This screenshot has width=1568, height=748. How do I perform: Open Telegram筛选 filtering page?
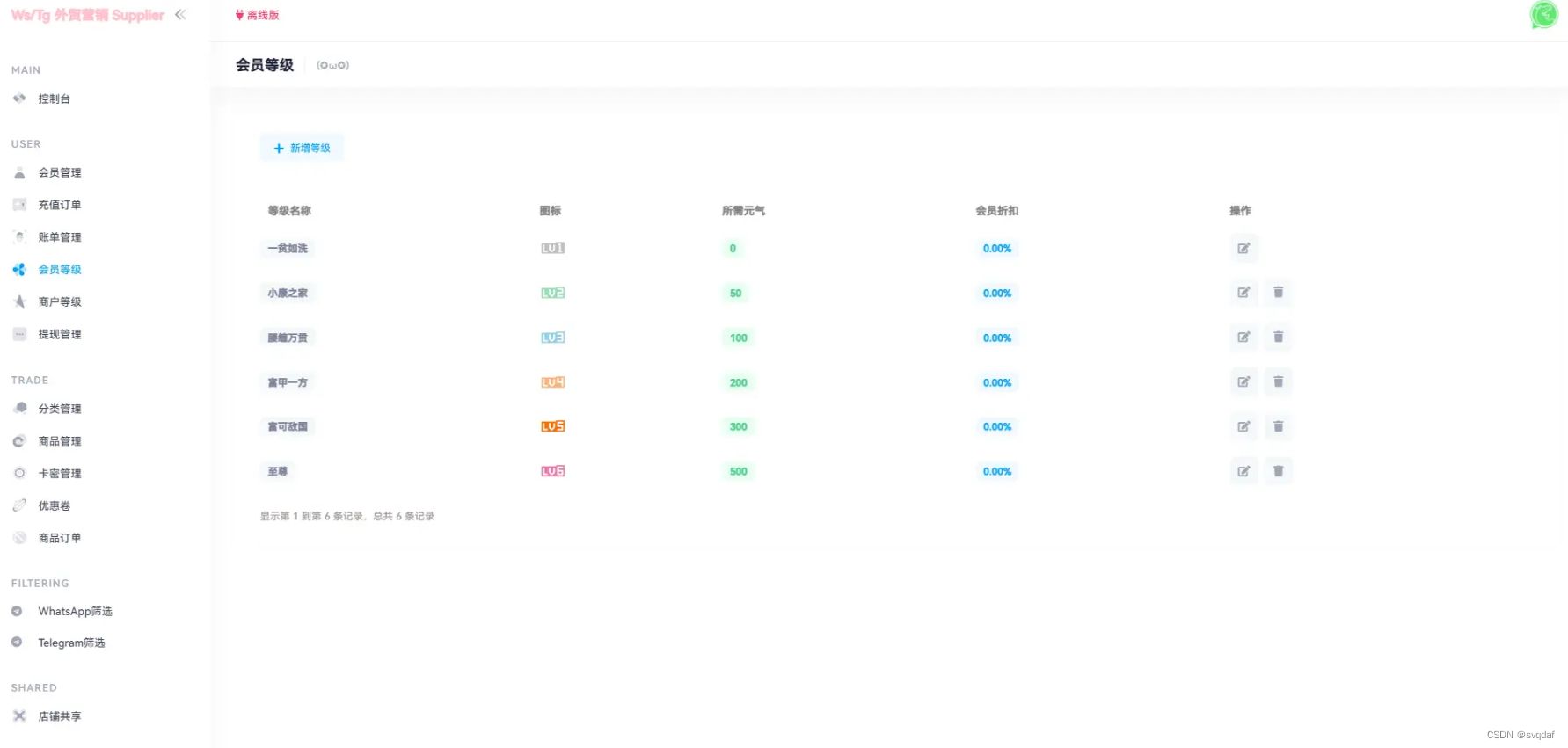click(x=71, y=643)
